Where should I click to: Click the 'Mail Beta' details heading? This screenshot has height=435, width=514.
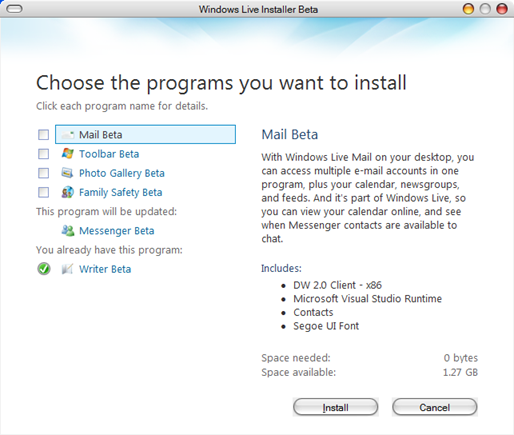click(290, 134)
